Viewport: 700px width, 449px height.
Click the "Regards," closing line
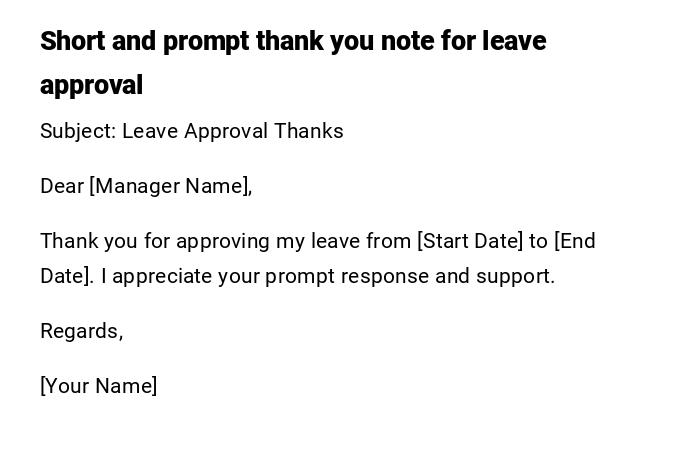click(x=81, y=331)
